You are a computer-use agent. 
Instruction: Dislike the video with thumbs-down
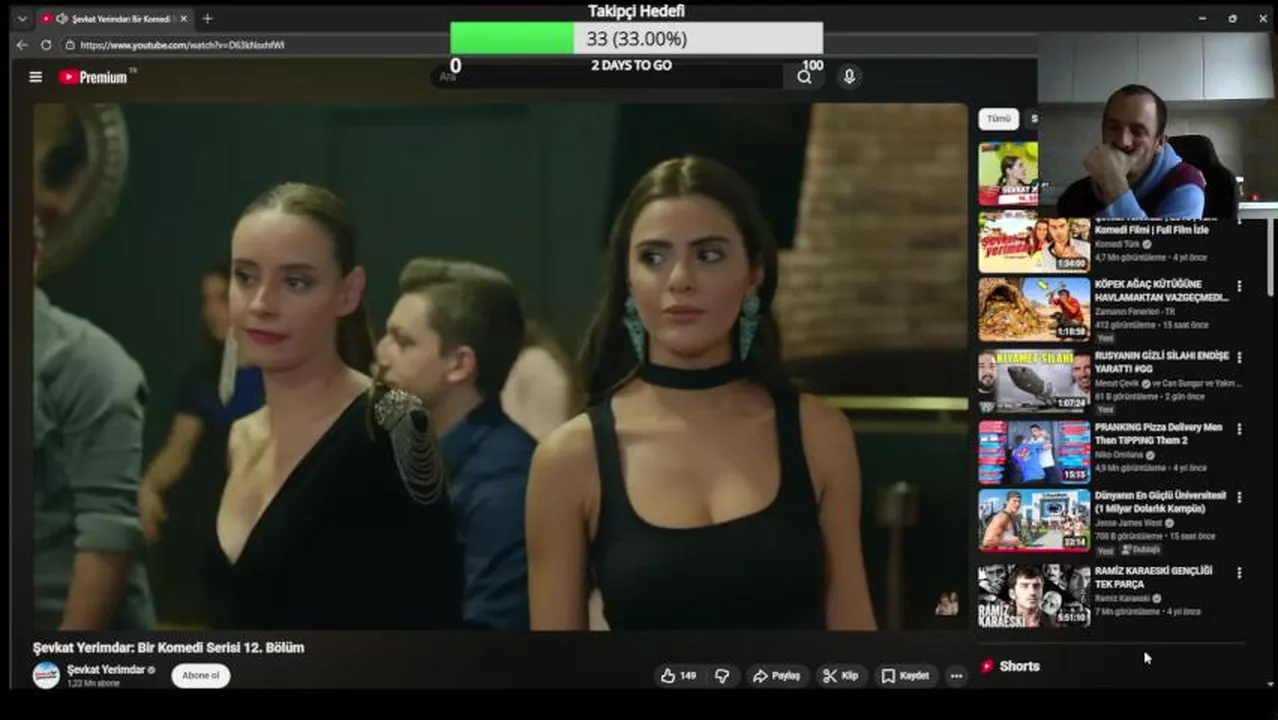722,676
